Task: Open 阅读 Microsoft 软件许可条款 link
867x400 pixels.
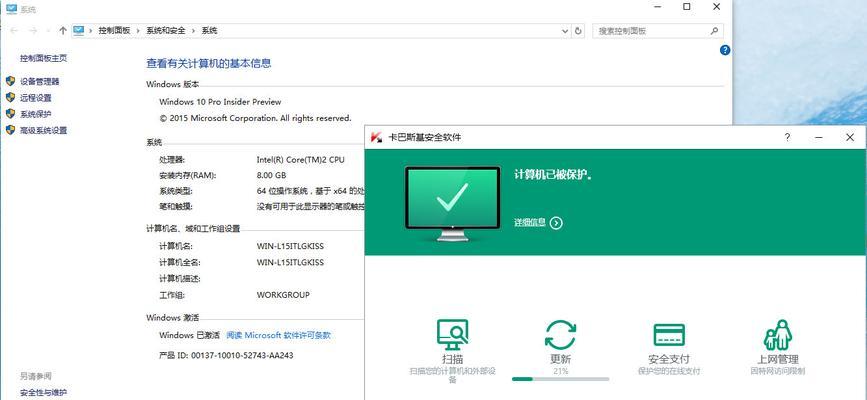Action: 279,335
